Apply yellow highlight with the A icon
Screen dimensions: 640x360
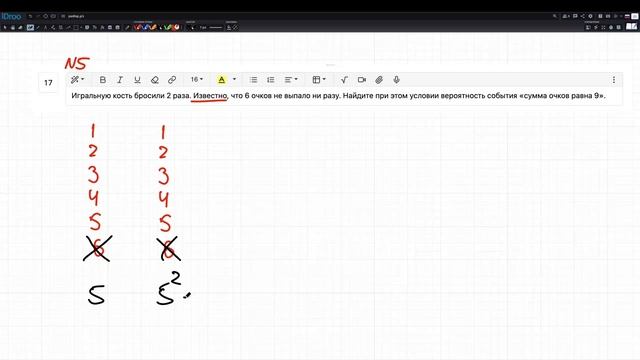tap(222, 80)
